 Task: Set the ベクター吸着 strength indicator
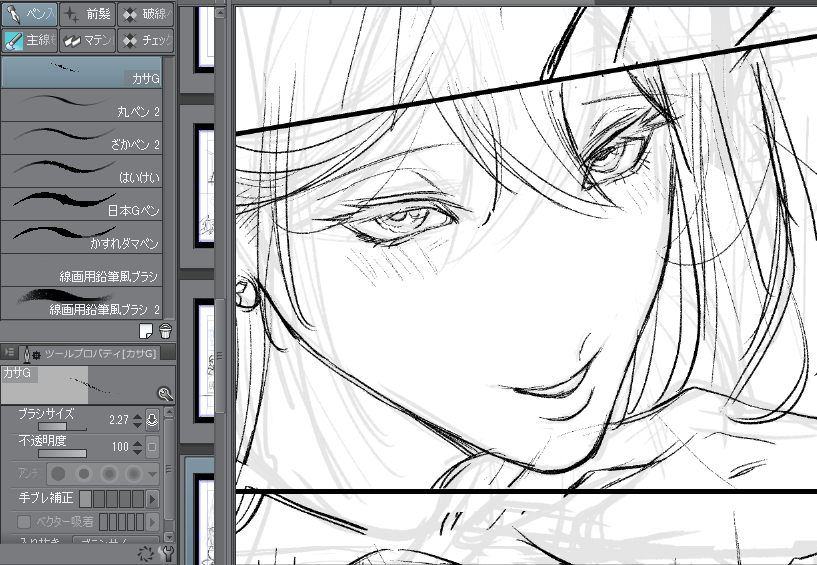[x=121, y=521]
